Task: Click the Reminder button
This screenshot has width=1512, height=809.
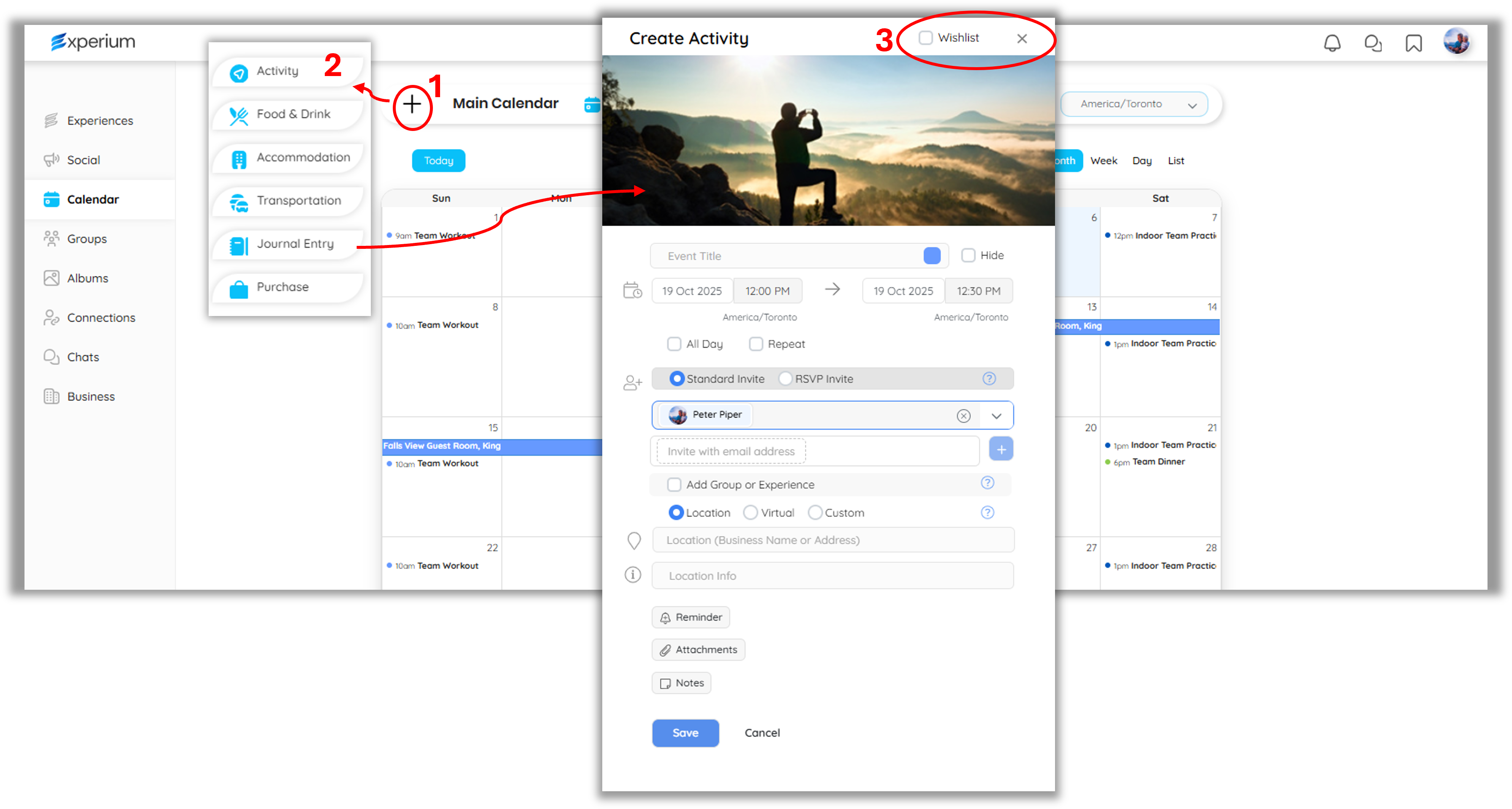Action: [x=691, y=617]
